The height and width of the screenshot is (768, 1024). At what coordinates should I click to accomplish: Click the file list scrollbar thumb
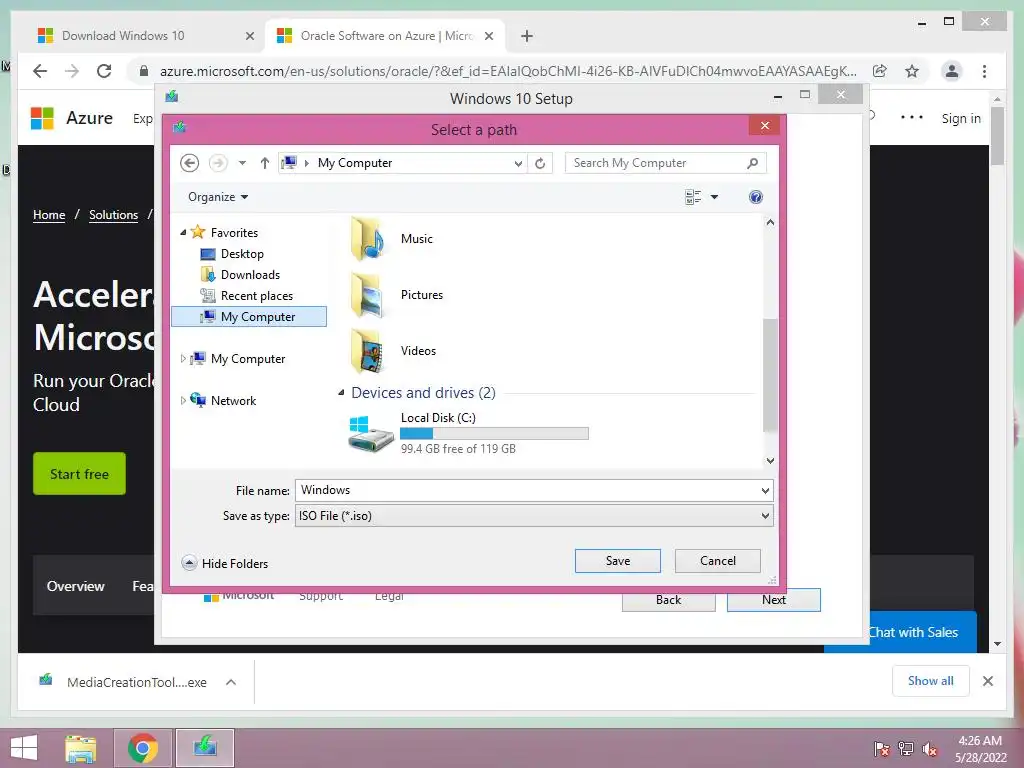tap(770, 376)
